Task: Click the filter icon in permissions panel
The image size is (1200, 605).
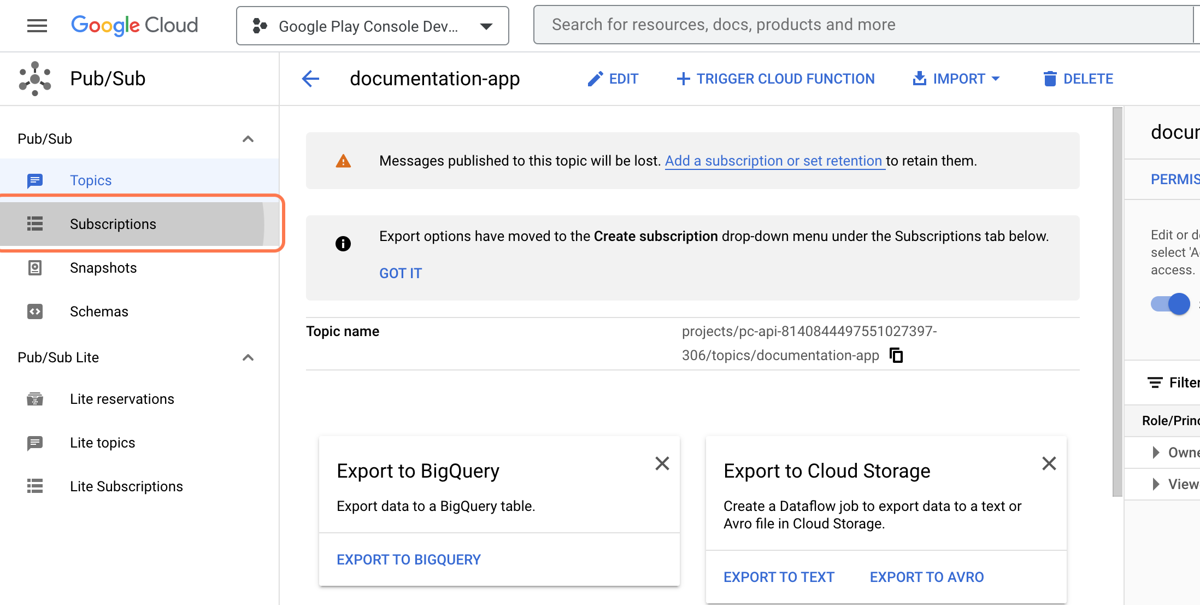Action: point(1155,383)
